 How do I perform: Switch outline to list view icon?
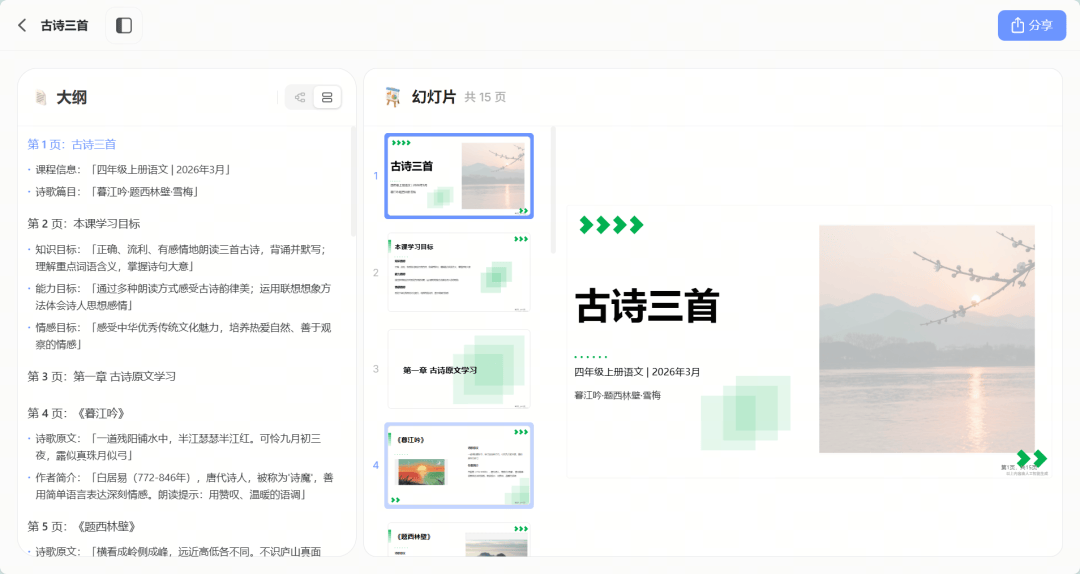(x=327, y=97)
